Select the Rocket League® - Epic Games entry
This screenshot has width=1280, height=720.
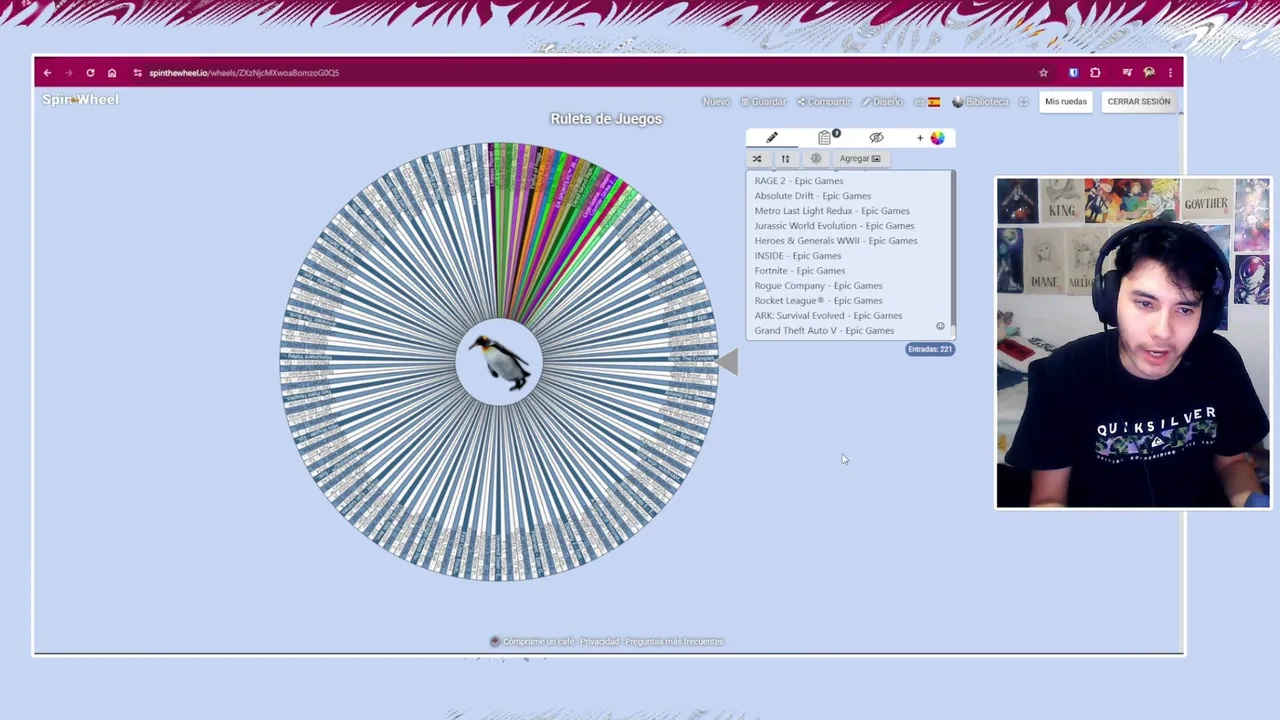(818, 301)
